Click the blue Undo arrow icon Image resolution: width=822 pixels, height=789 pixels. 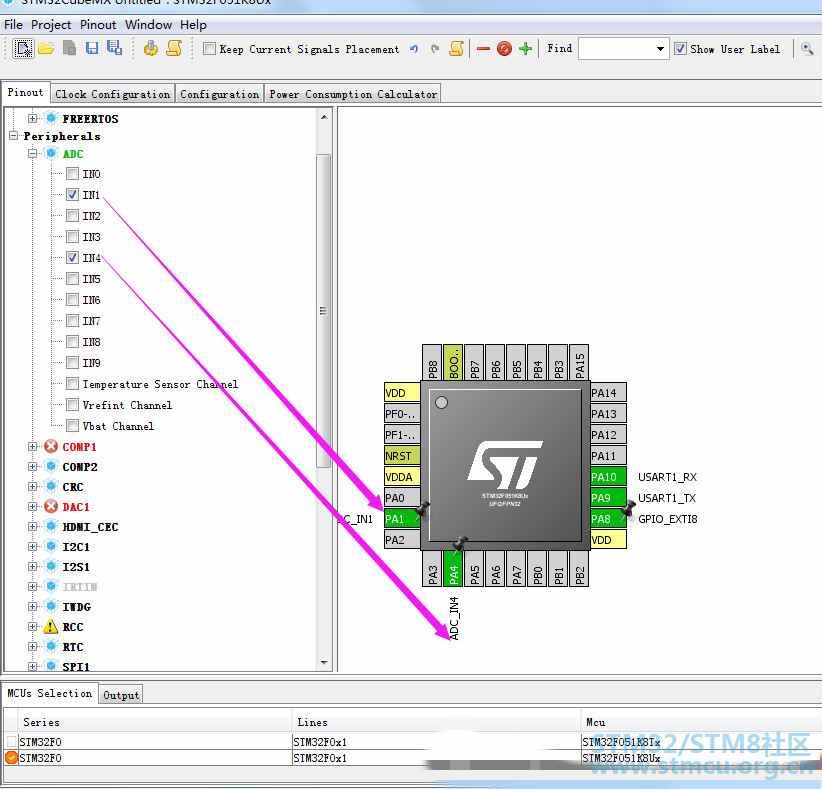414,49
